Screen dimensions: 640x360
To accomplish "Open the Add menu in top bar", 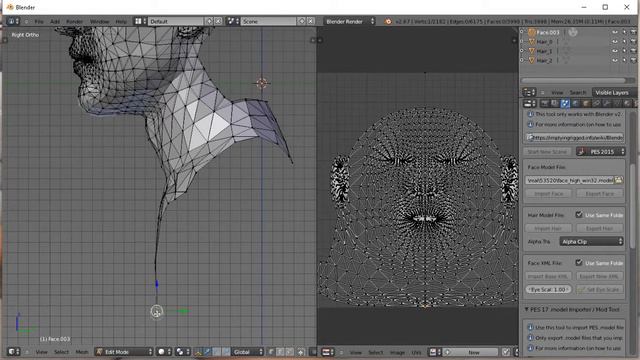I will pos(55,21).
